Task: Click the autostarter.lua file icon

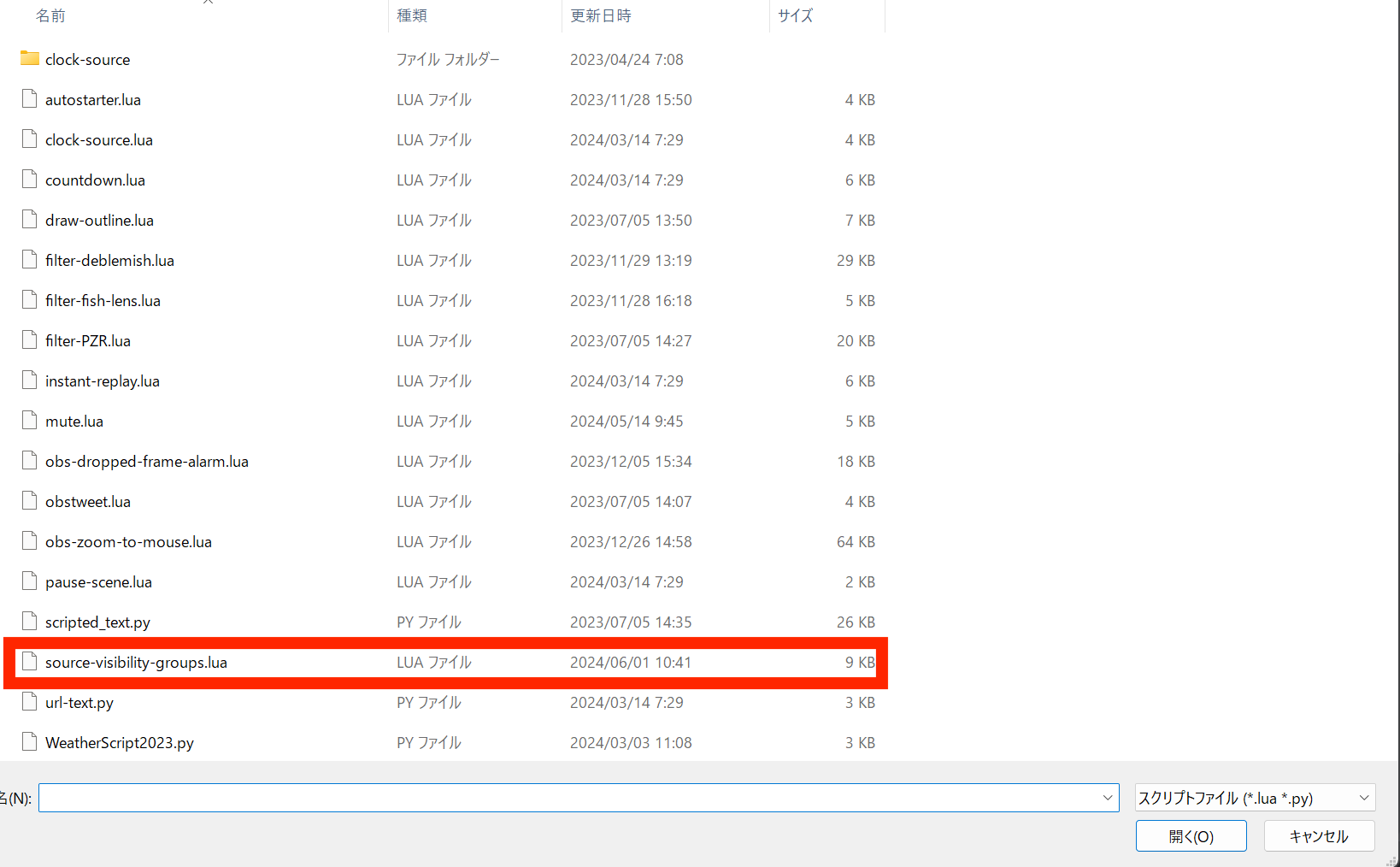Action: point(30,99)
